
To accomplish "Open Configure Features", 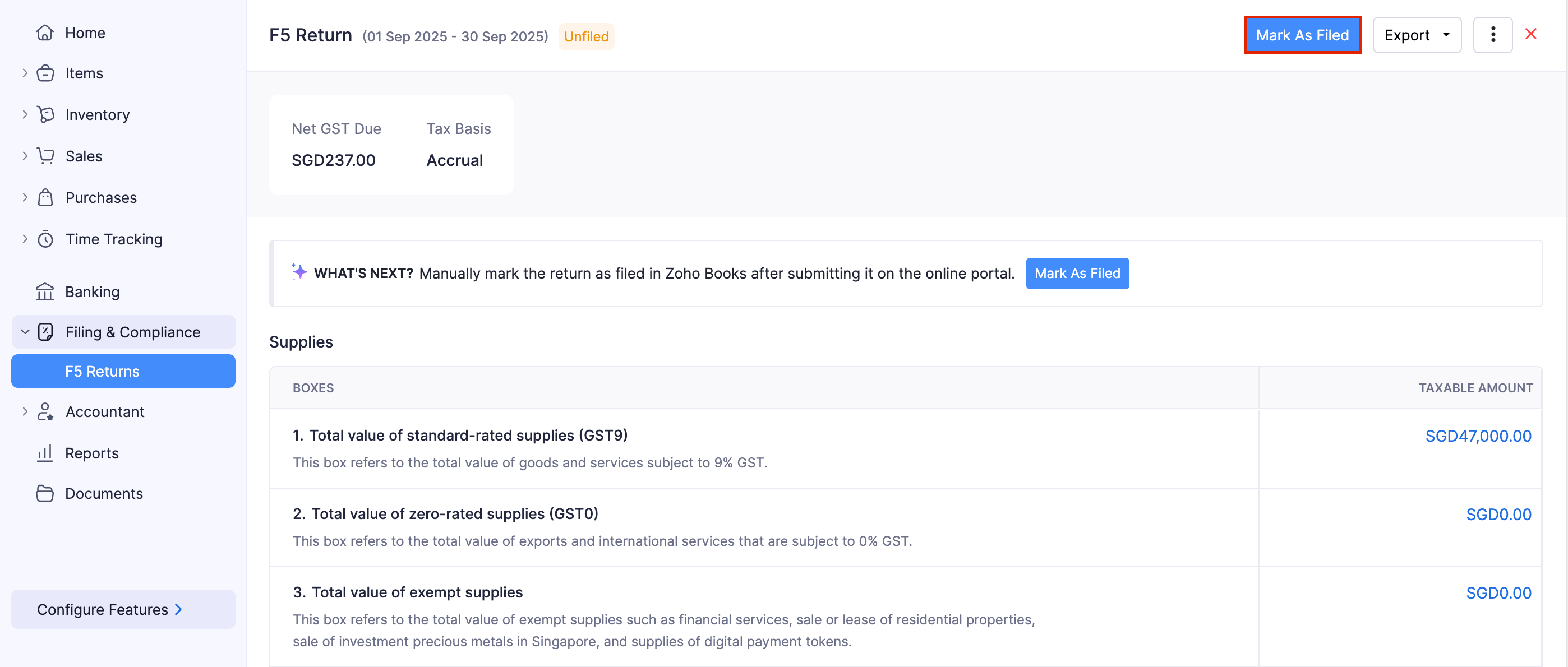I will 109,609.
